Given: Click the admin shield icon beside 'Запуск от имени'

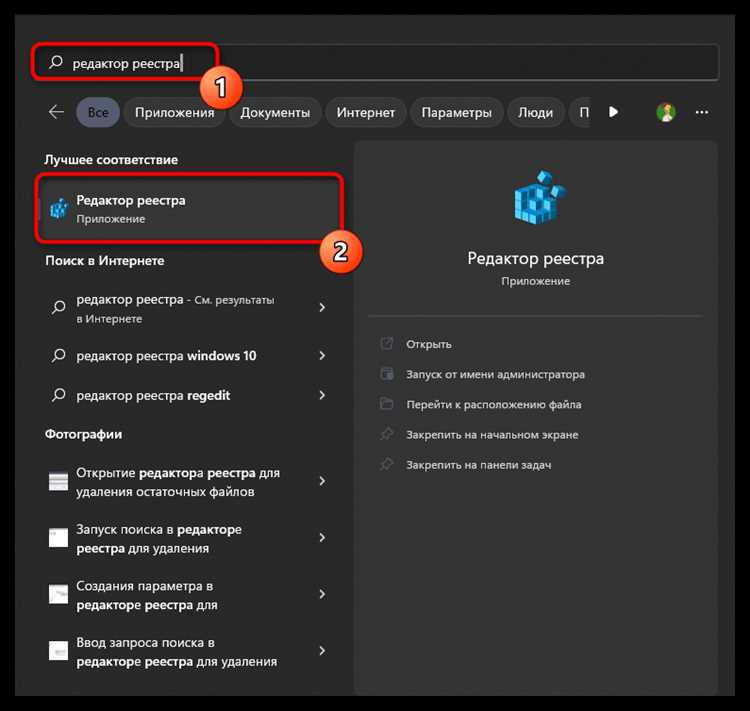Looking at the screenshot, I should (x=386, y=373).
